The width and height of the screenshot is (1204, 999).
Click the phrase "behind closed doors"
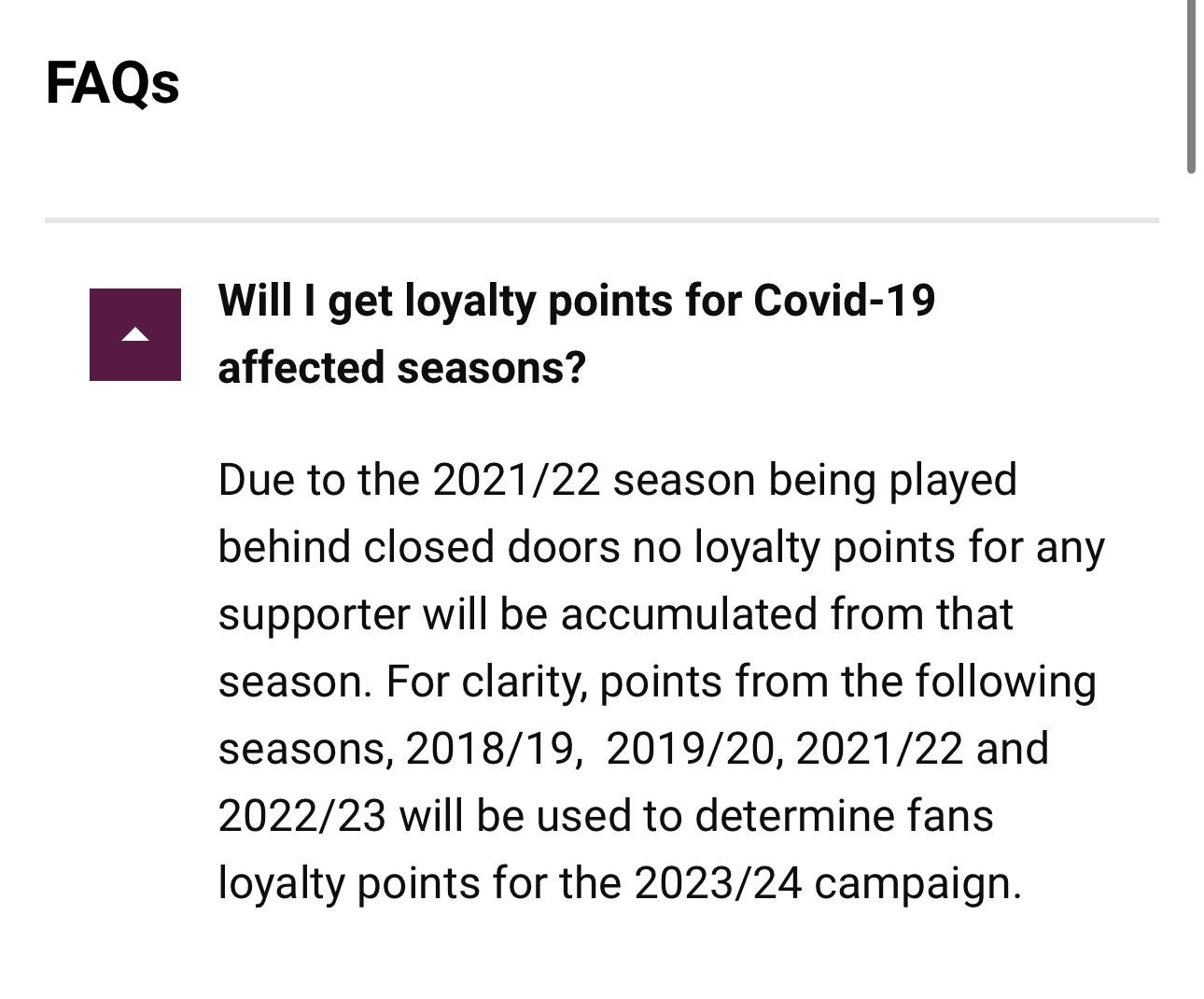418,547
